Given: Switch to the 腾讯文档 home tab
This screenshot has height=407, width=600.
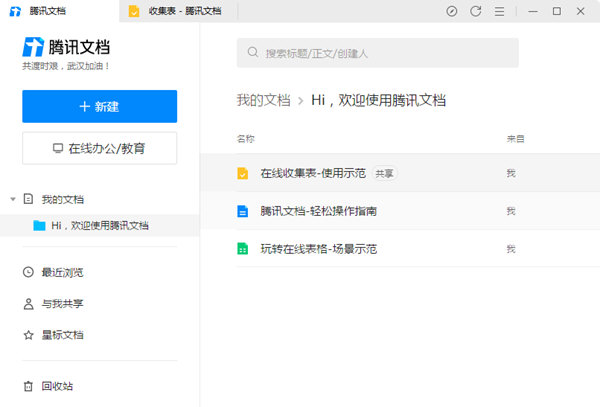Looking at the screenshot, I should click(x=60, y=11).
